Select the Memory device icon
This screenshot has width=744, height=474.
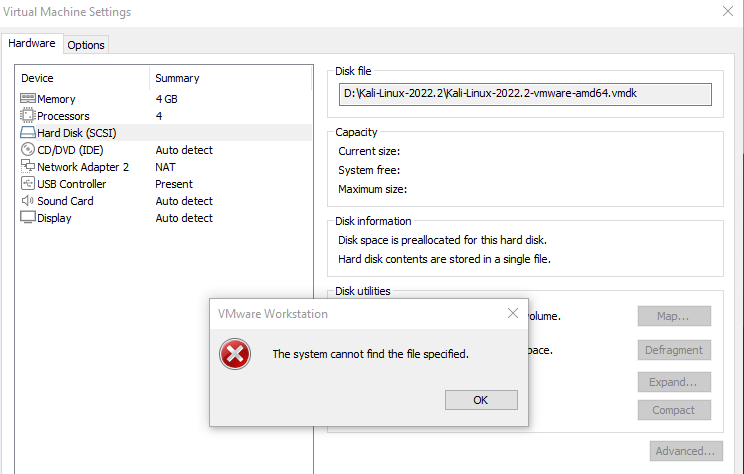(28, 98)
